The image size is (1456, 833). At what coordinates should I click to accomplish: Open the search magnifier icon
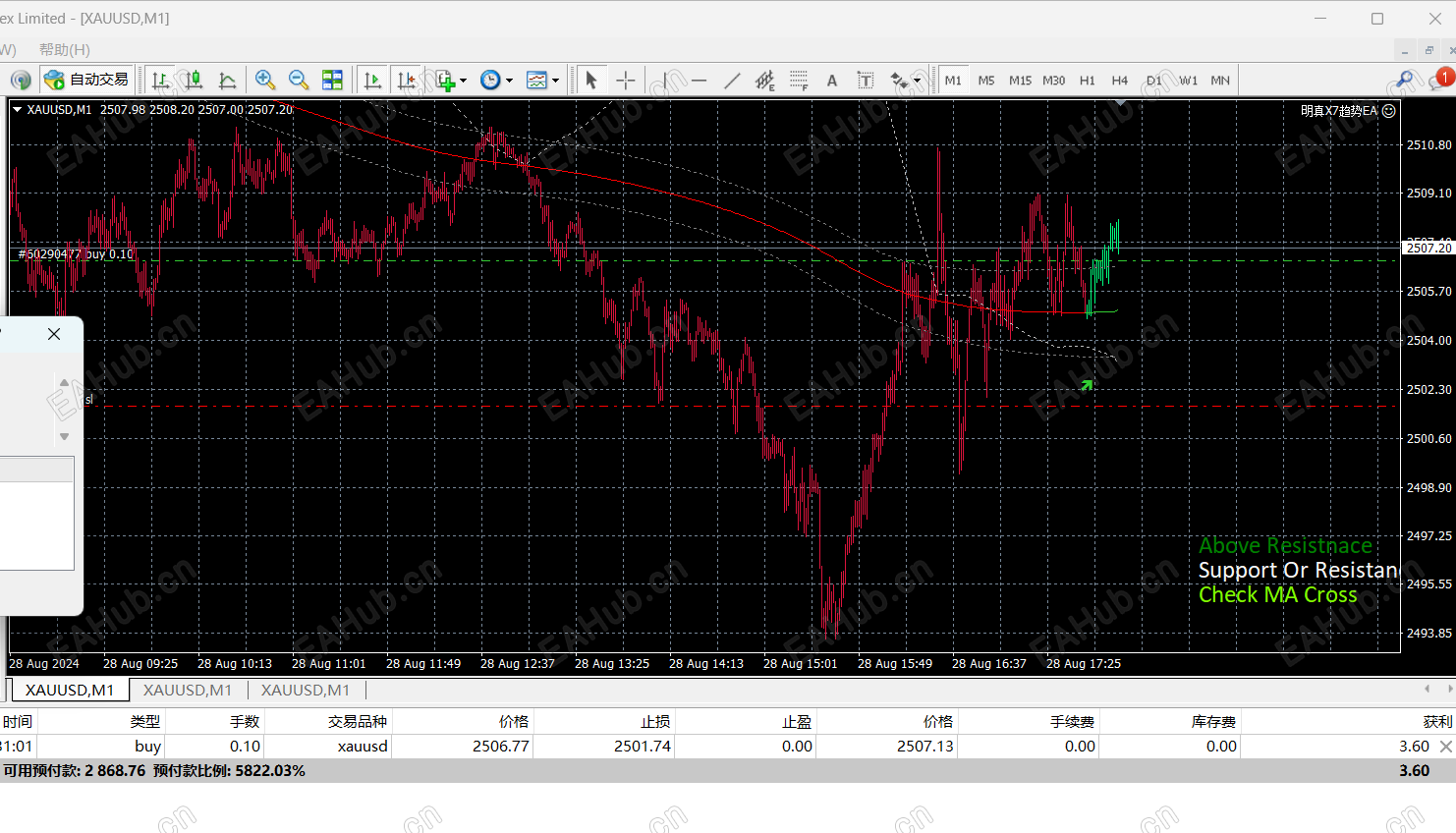coord(1405,80)
